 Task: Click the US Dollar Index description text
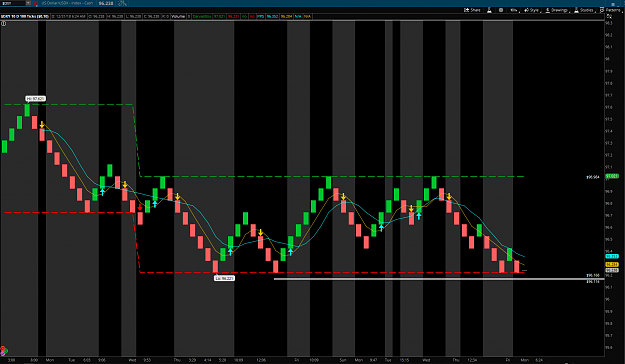click(67, 3)
